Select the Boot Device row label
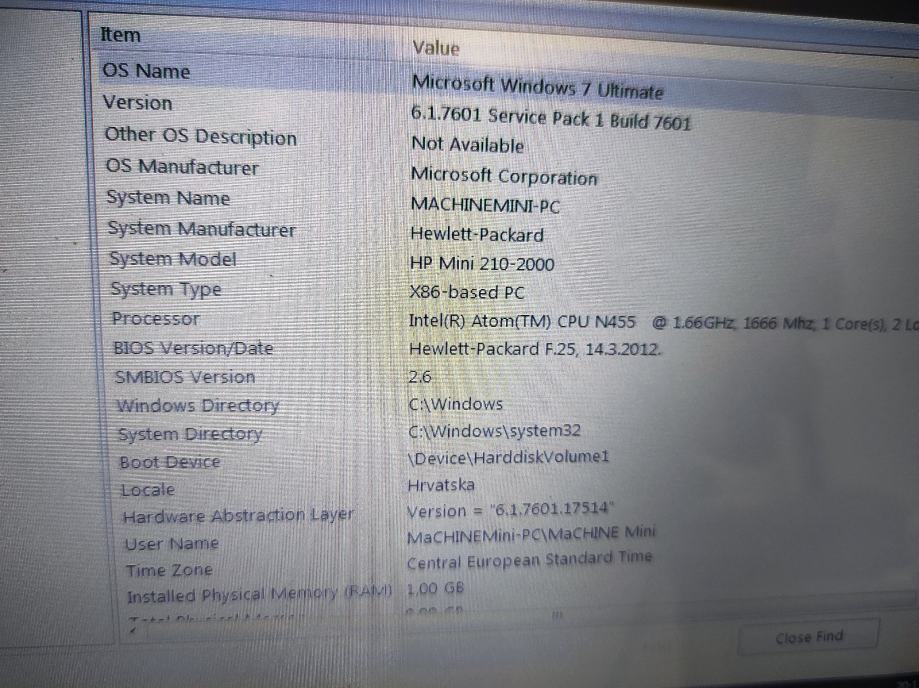Image resolution: width=919 pixels, height=688 pixels. (170, 462)
